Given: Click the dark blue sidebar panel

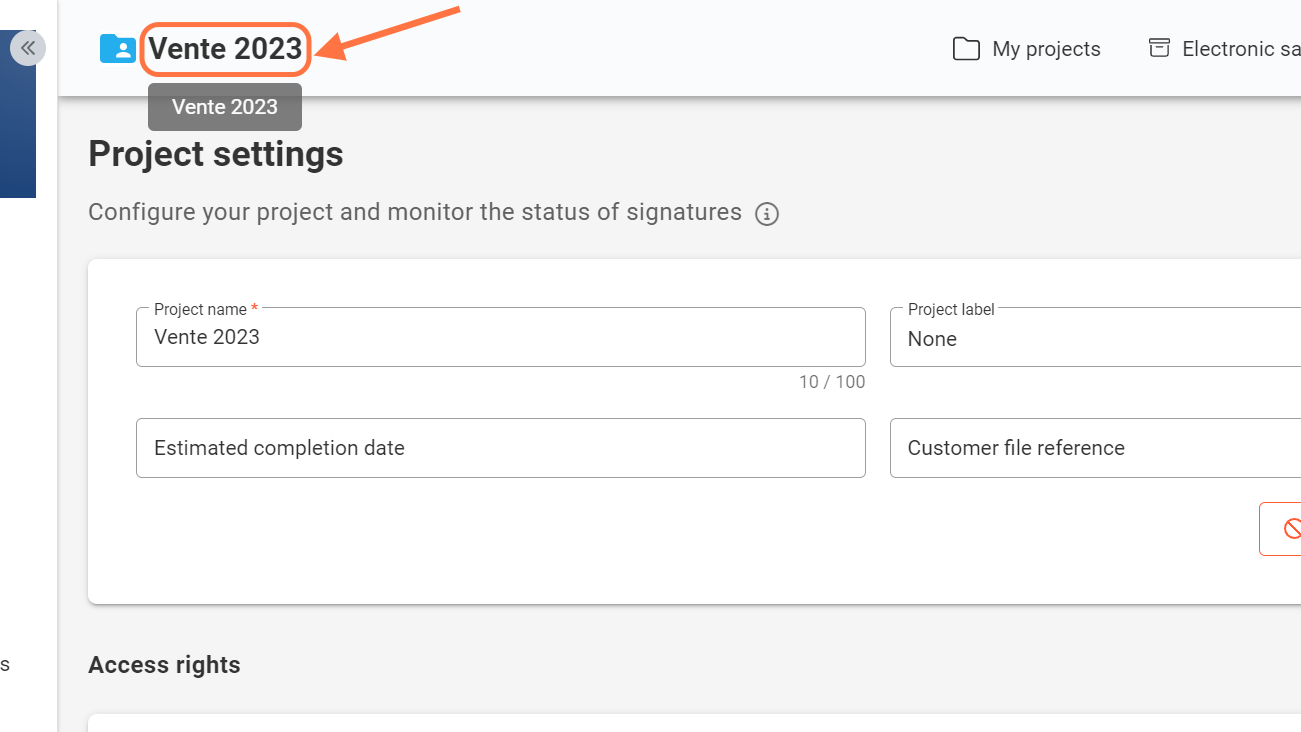Looking at the screenshot, I should click(x=17, y=130).
